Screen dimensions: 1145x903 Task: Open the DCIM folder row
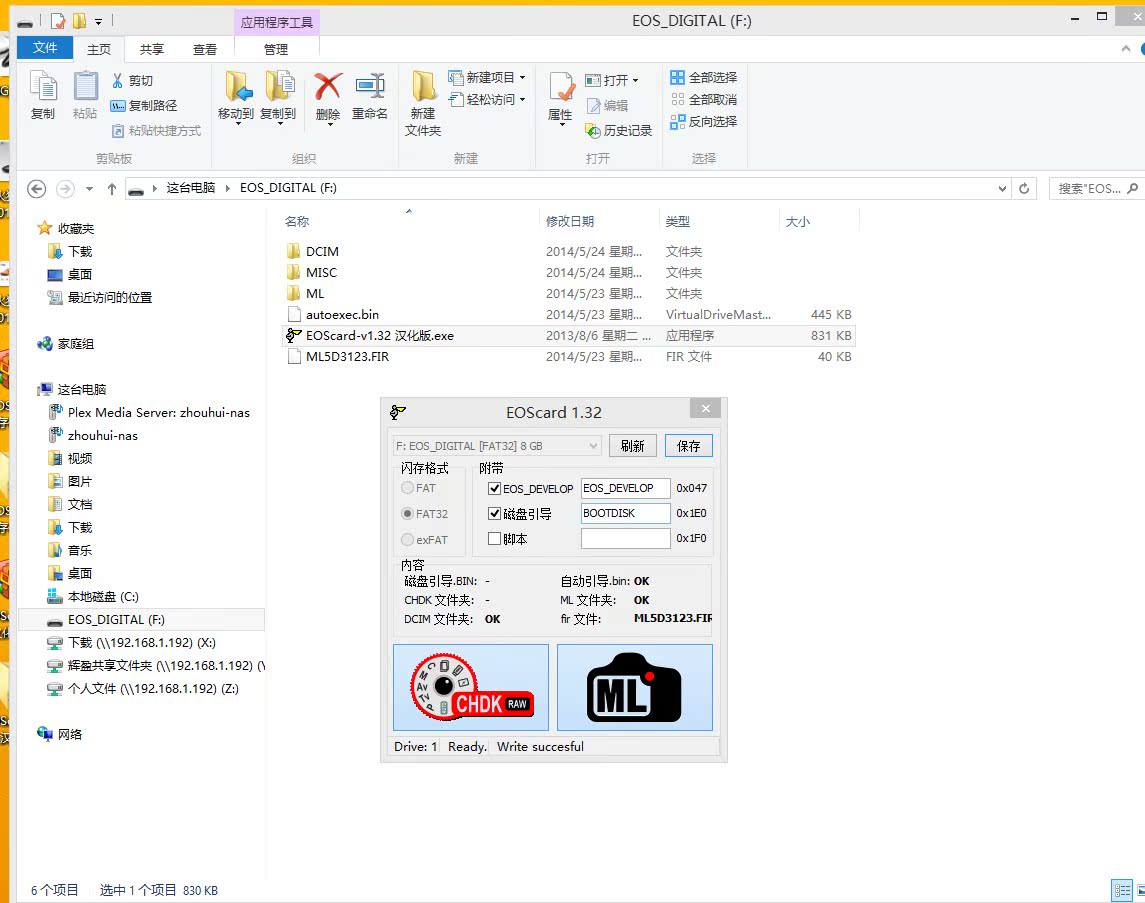pyautogui.click(x=569, y=252)
